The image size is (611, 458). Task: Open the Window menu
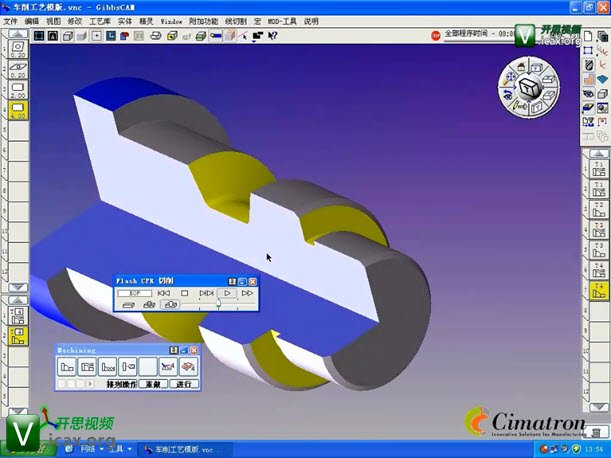(x=171, y=21)
